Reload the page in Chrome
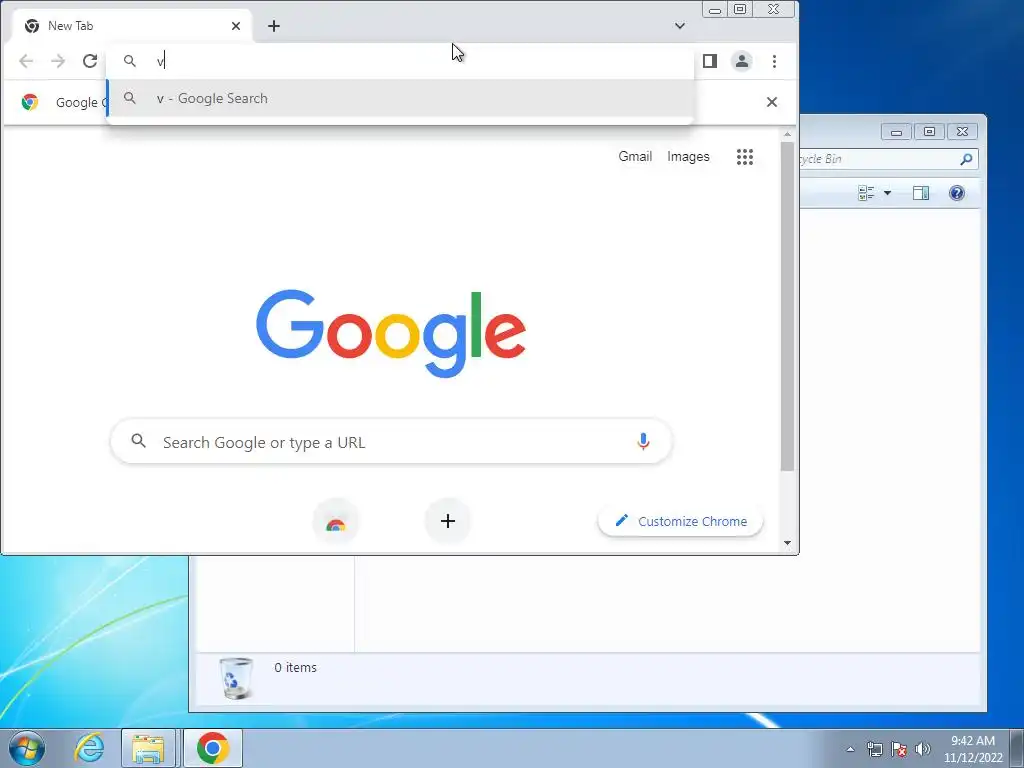The width and height of the screenshot is (1024, 768). click(x=90, y=61)
